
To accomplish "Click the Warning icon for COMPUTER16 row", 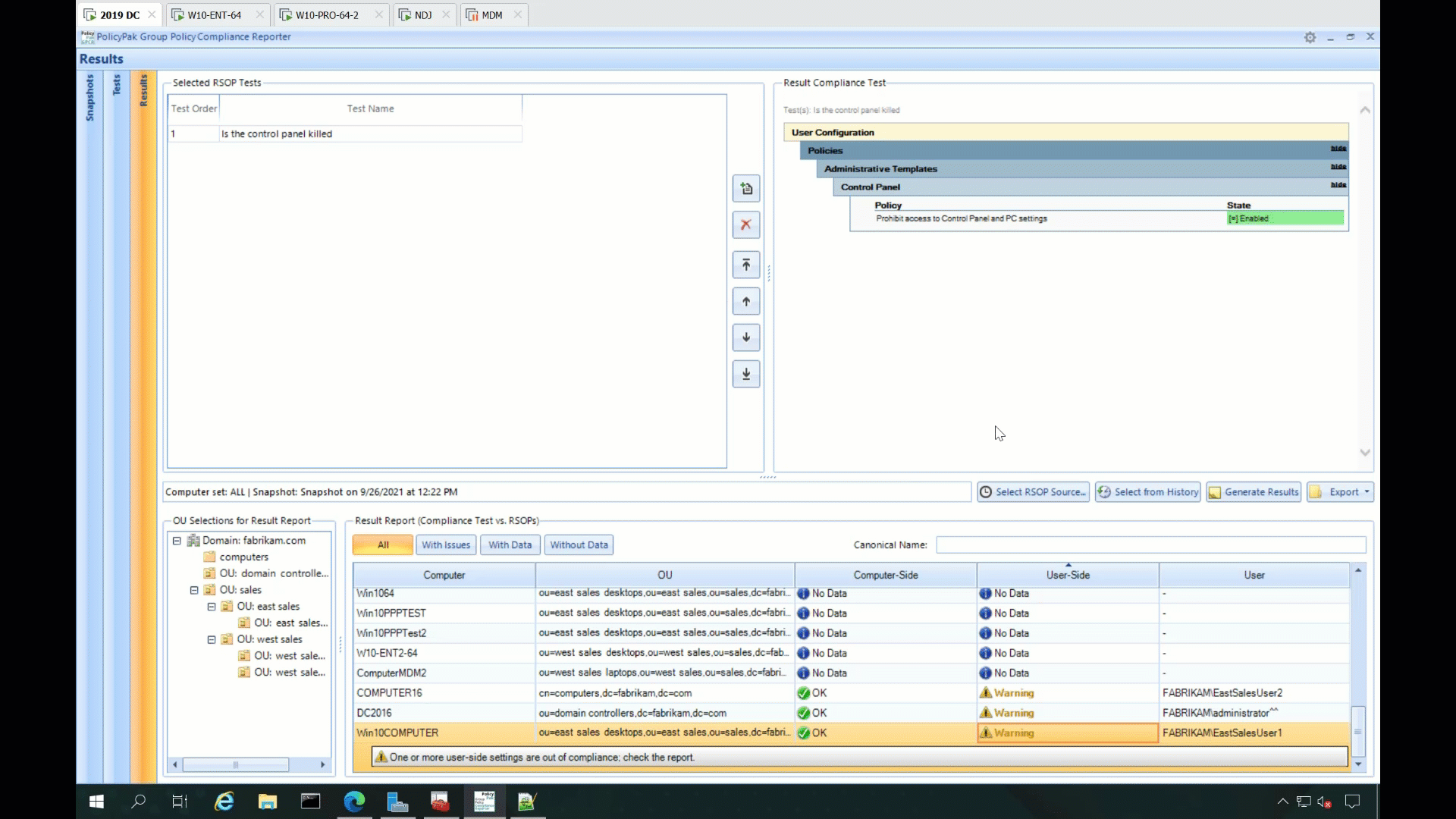I will pyautogui.click(x=986, y=693).
